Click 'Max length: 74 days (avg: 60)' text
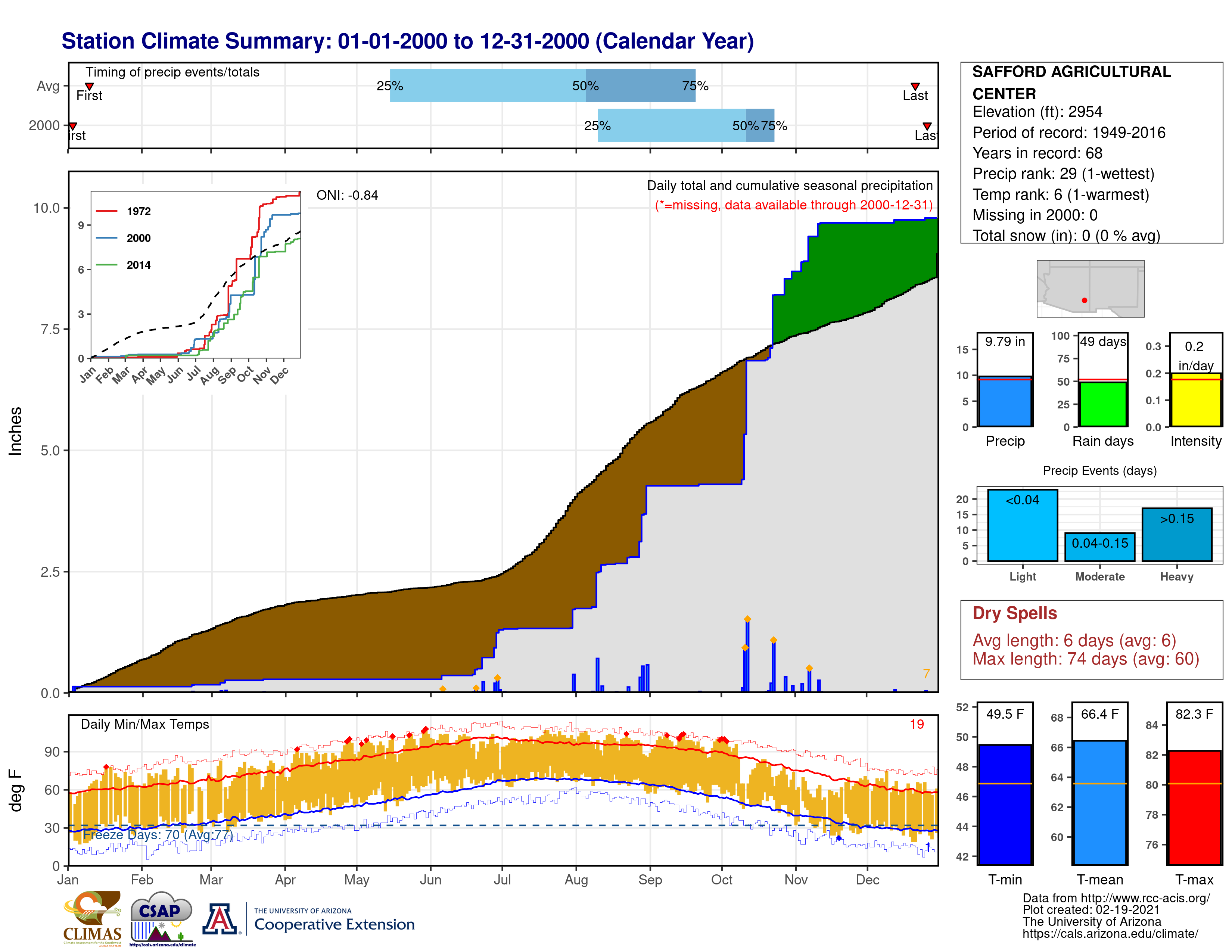This screenshot has width=1232, height=952. (1085, 659)
